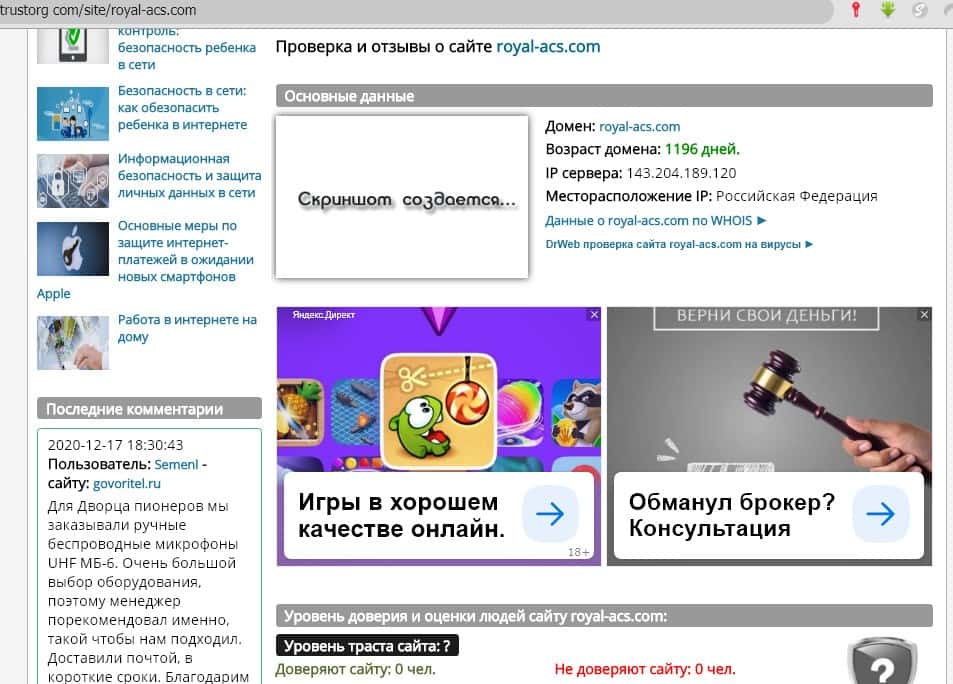Image resolution: width=953 pixels, height=684 pixels.
Task: Click the 'Основные данные' section header
Action: 604,96
